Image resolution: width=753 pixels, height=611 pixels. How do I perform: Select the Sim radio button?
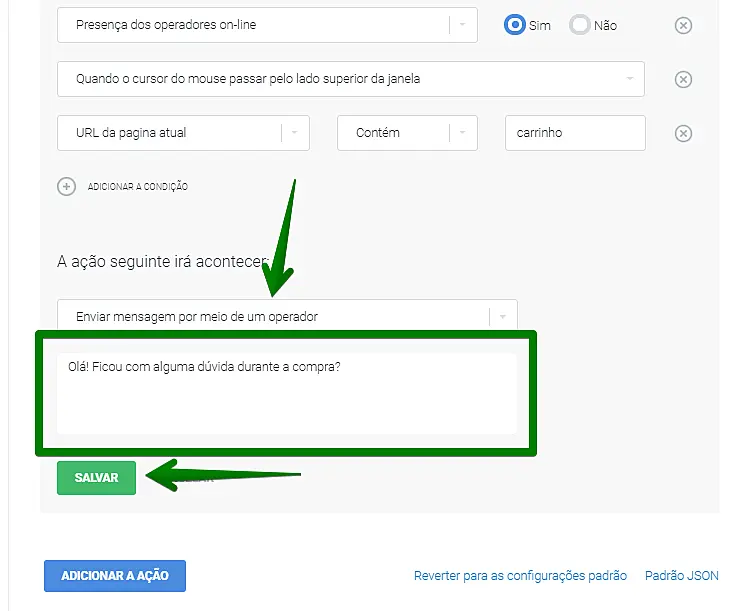coord(515,25)
